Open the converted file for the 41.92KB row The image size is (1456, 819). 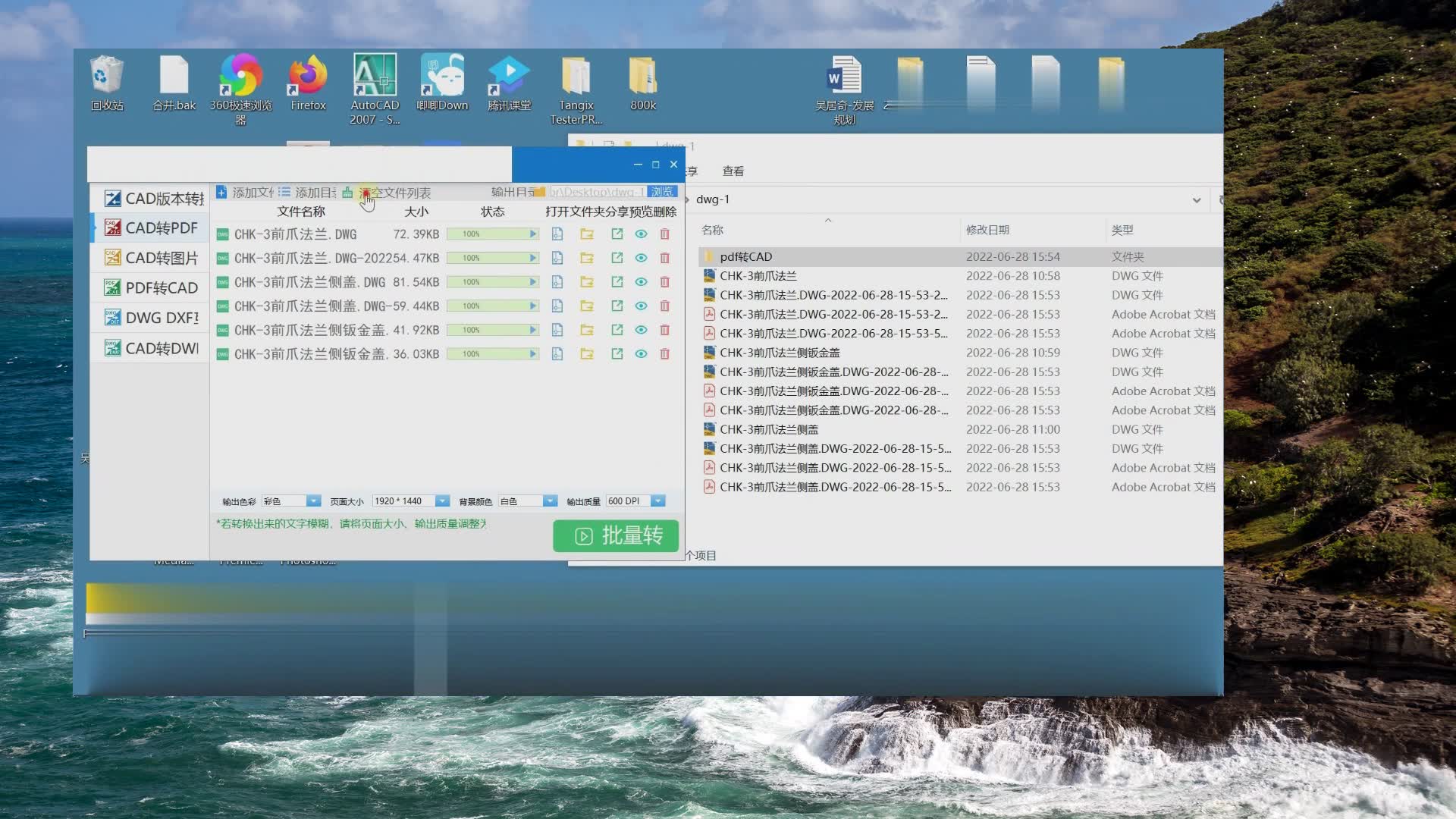(557, 331)
